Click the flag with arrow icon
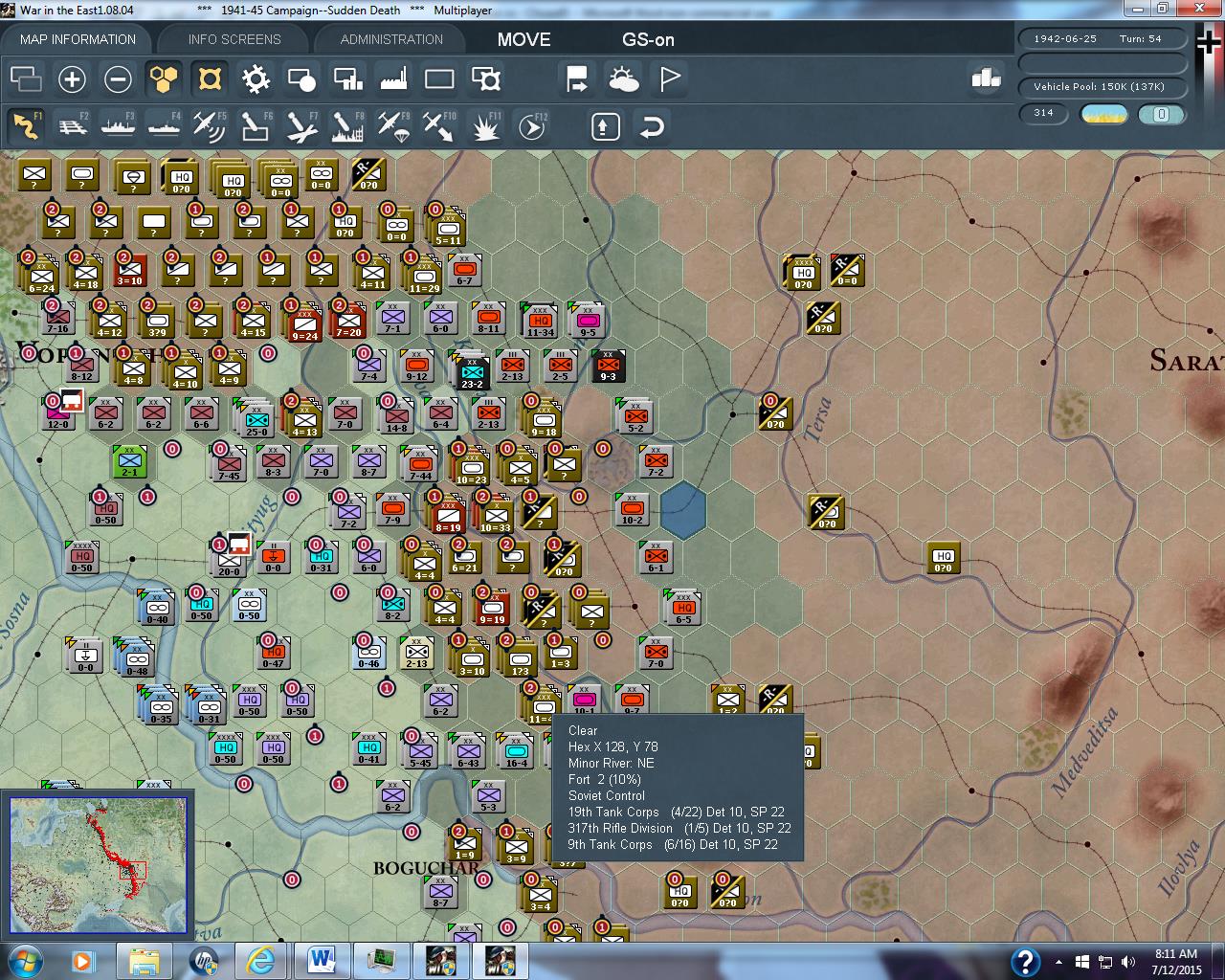The height and width of the screenshot is (980, 1225). (x=577, y=78)
